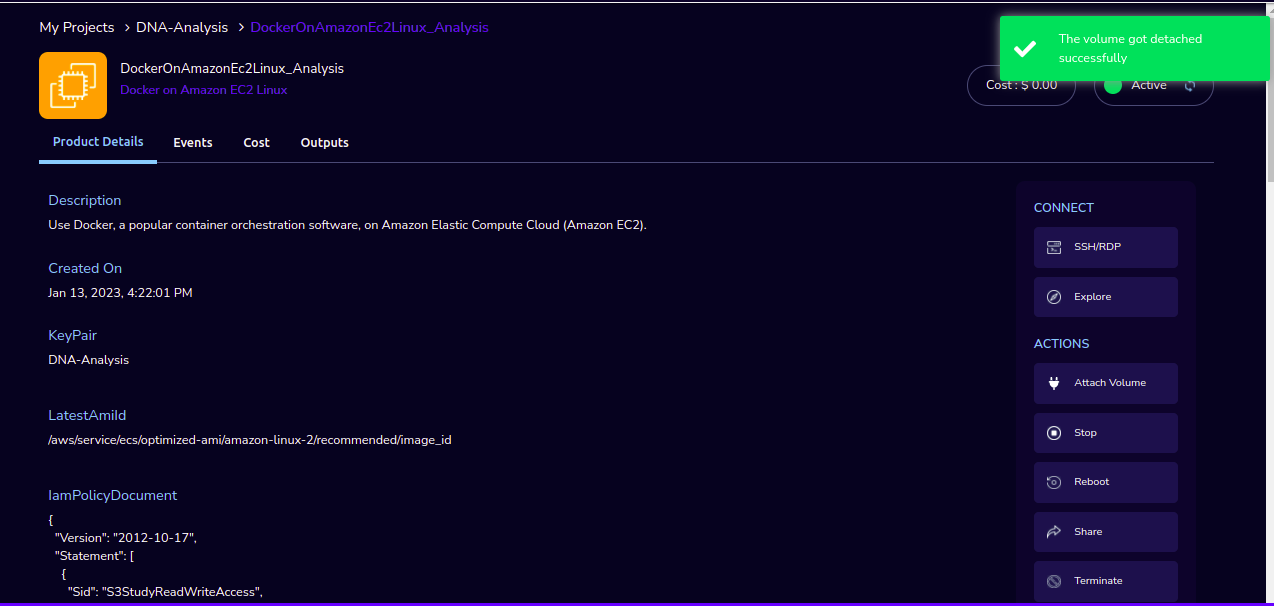
Task: Click the Attach Volume plug icon
Action: 1054,383
